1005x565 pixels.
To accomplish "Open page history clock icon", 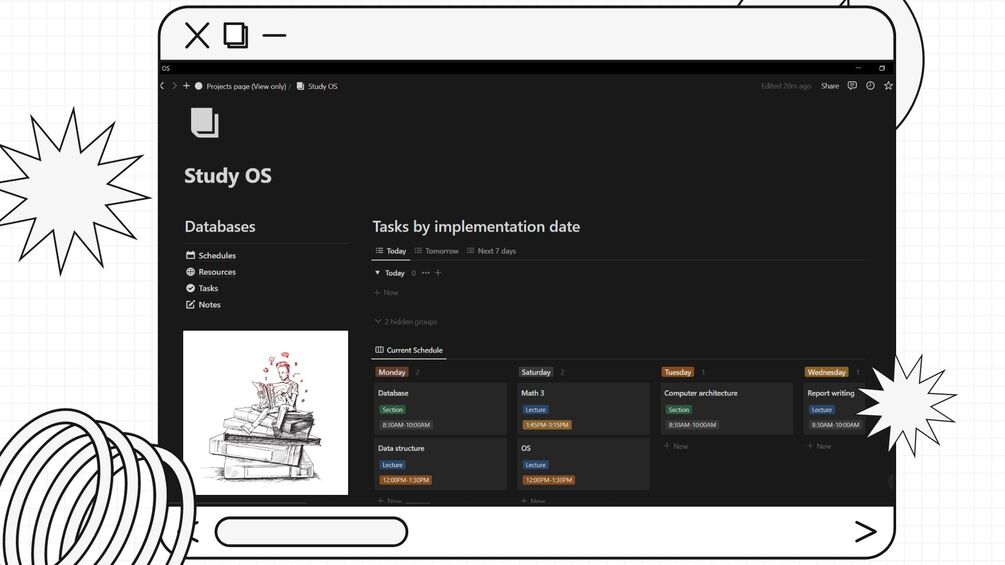I will tap(870, 86).
